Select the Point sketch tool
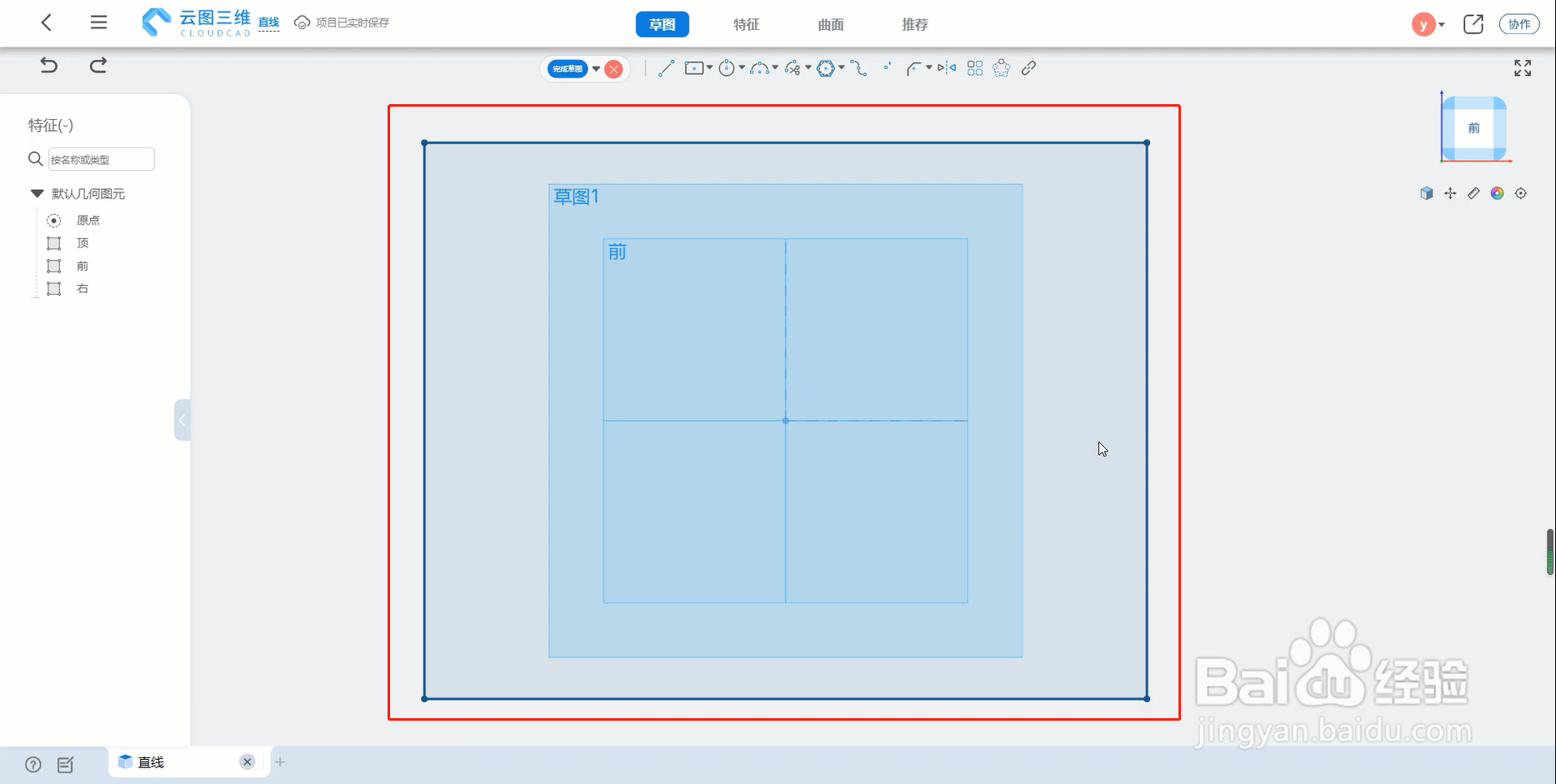 887,66
